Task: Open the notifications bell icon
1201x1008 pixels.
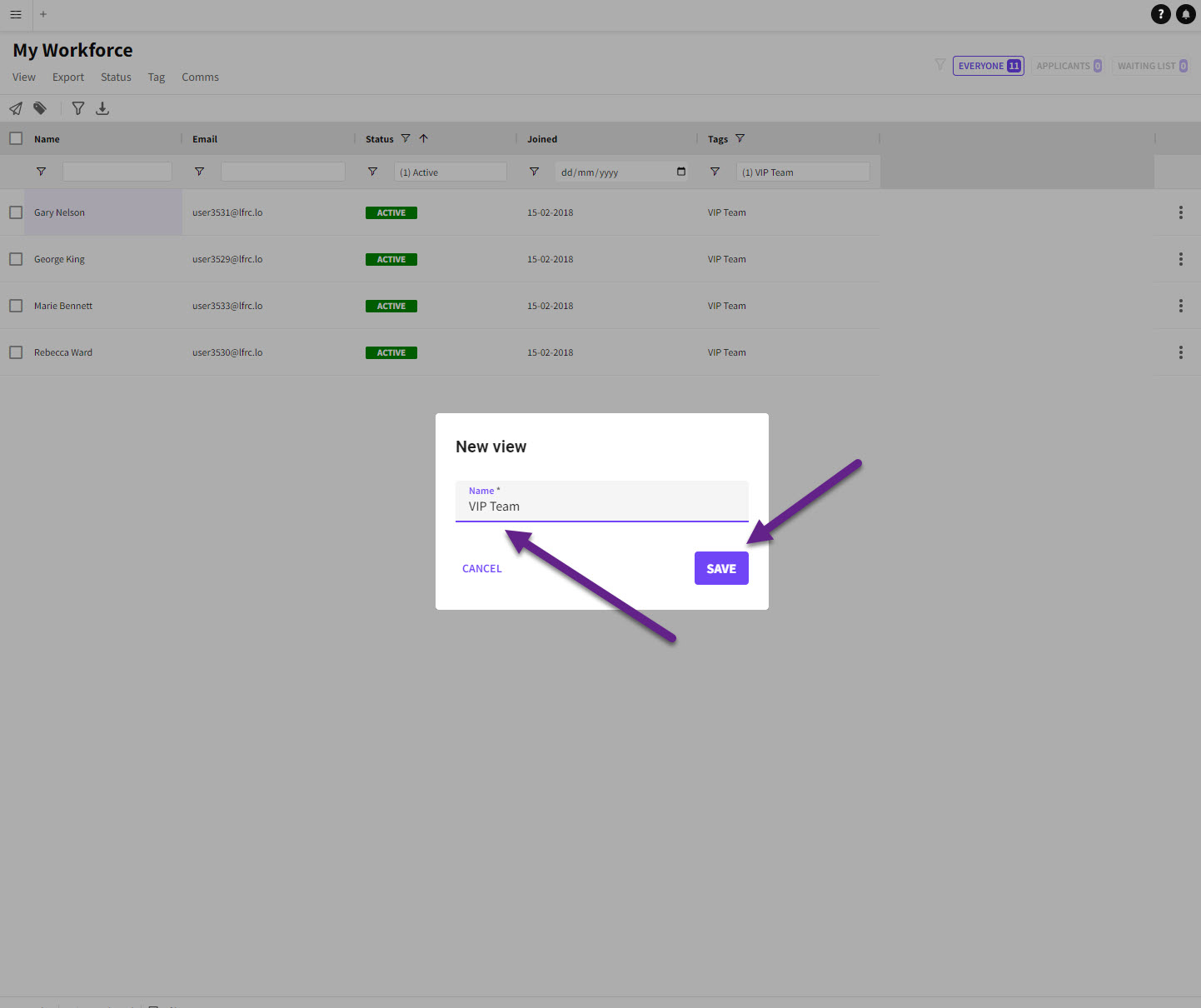Action: click(x=1185, y=14)
